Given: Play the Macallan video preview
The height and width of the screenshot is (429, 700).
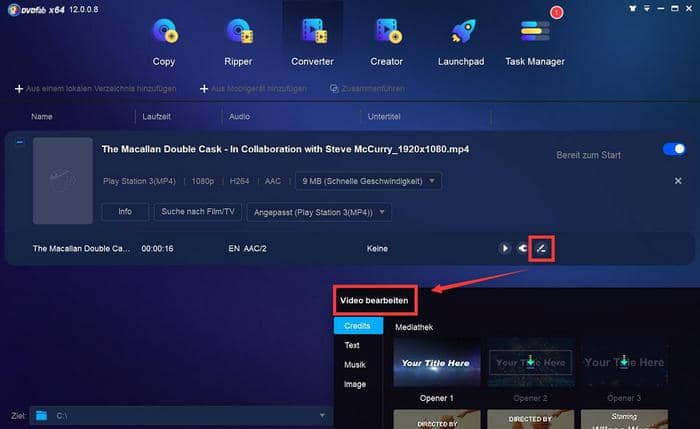Looking at the screenshot, I should [x=505, y=248].
